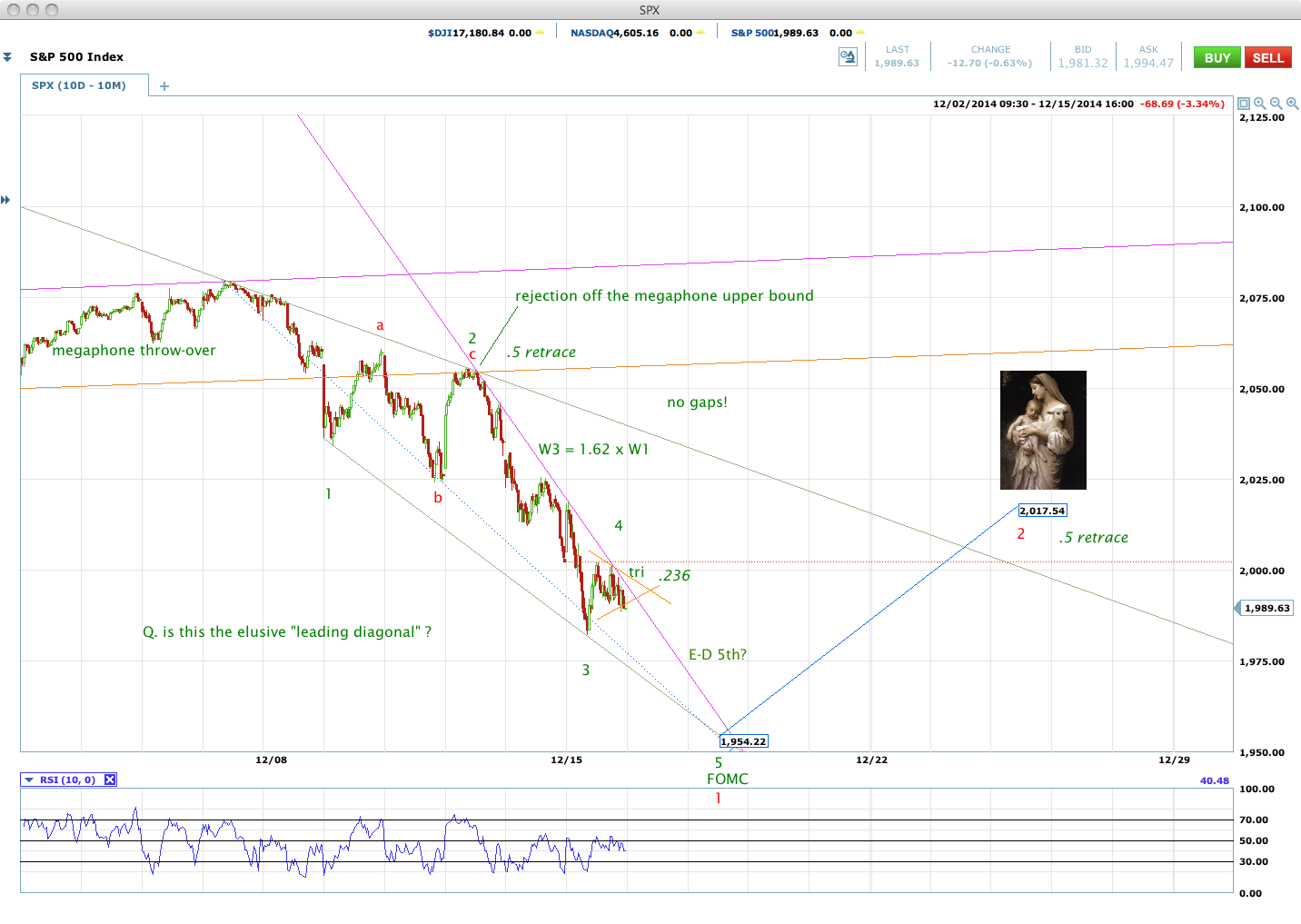
Task: Open the research microscope icon beside LAST
Action: point(848,57)
